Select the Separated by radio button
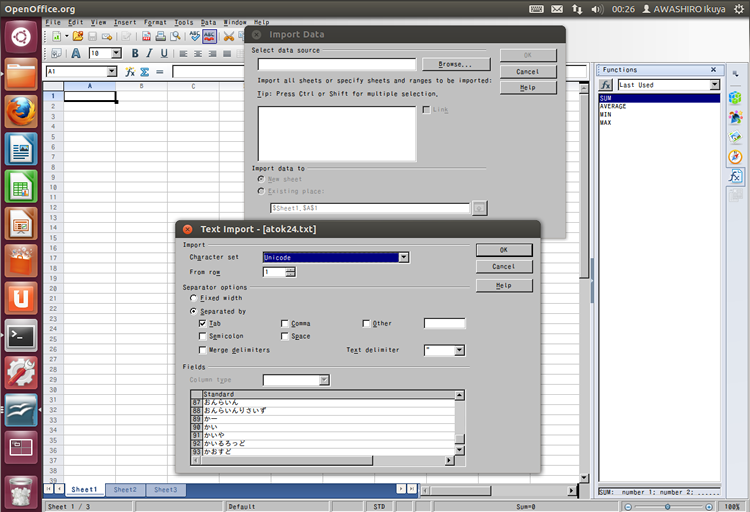Viewport: 750px width, 512px height. click(x=193, y=311)
